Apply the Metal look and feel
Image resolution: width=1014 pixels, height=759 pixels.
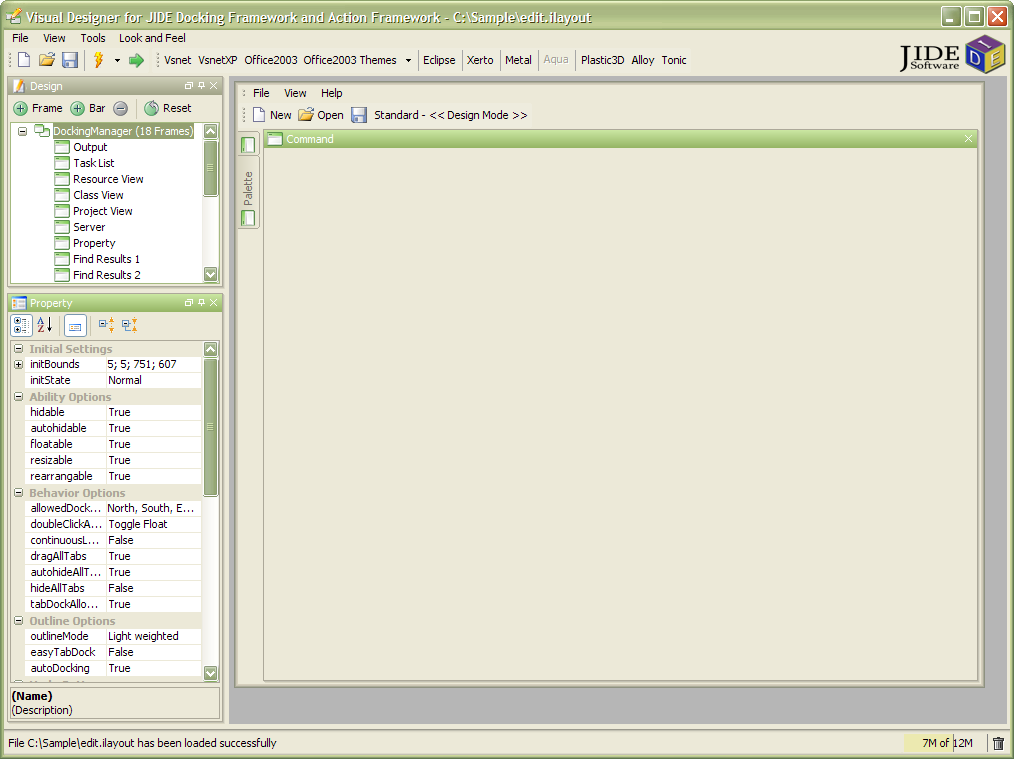coord(518,60)
